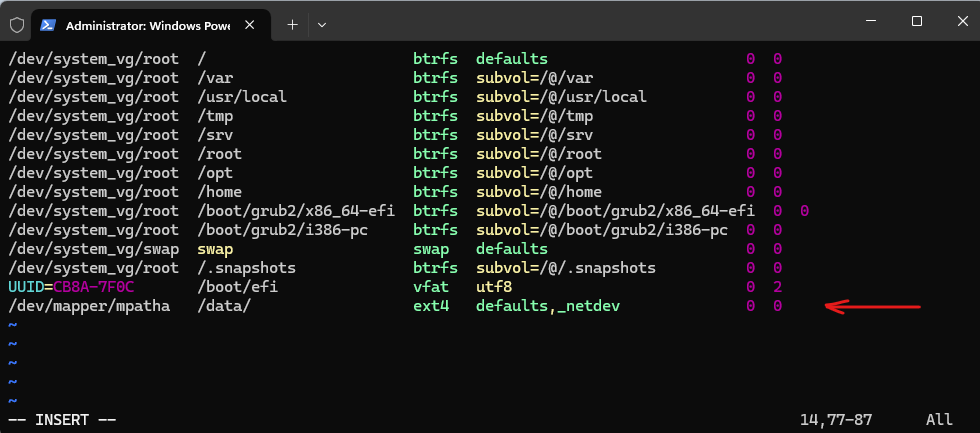Minimize the terminal window

click(x=871, y=21)
